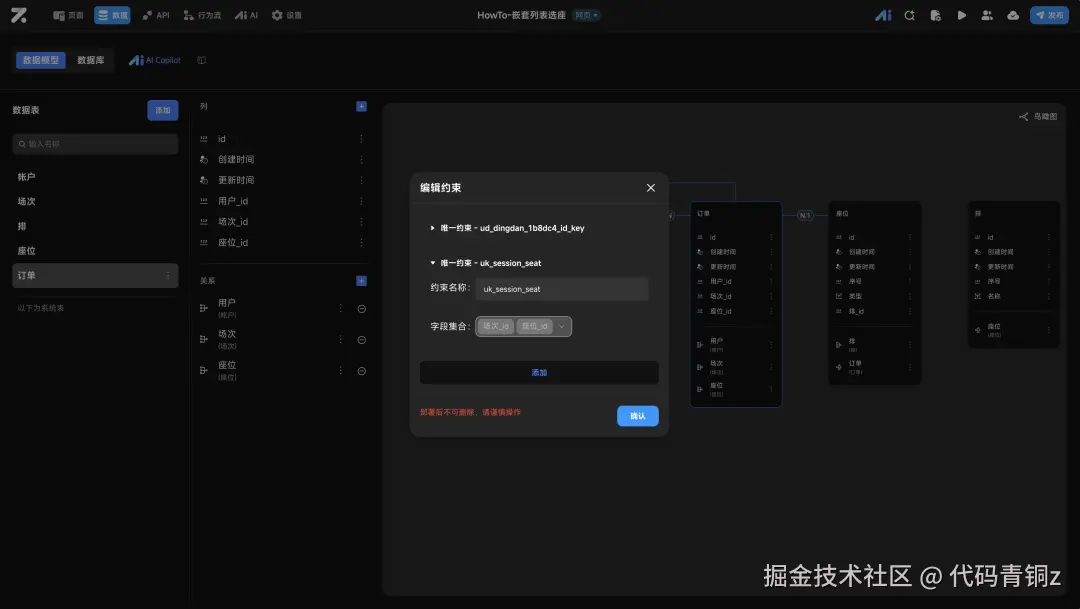The width and height of the screenshot is (1080, 609).
Task: Click the play preview icon in top bar
Action: [x=962, y=15]
